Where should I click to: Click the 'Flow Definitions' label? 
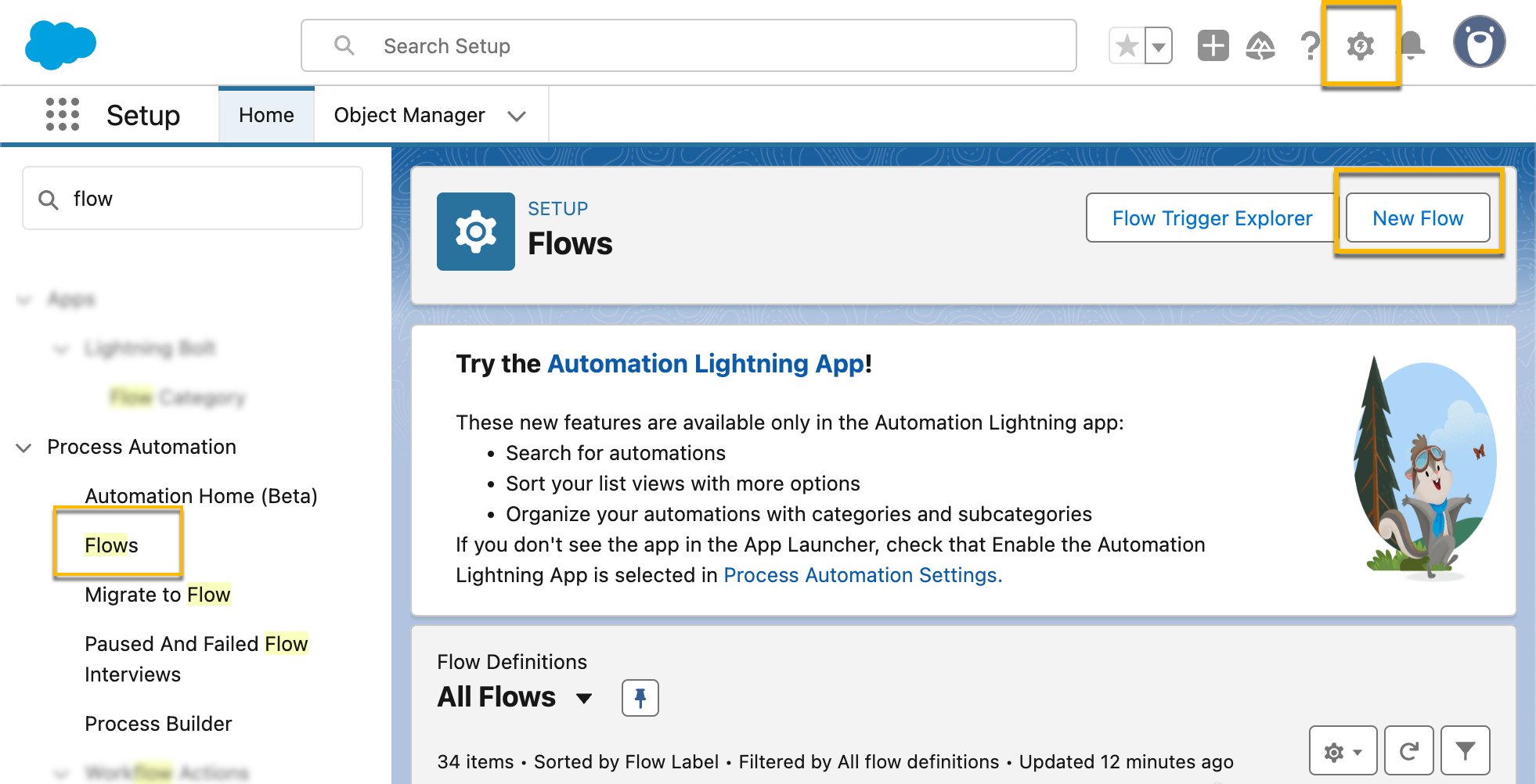point(512,662)
